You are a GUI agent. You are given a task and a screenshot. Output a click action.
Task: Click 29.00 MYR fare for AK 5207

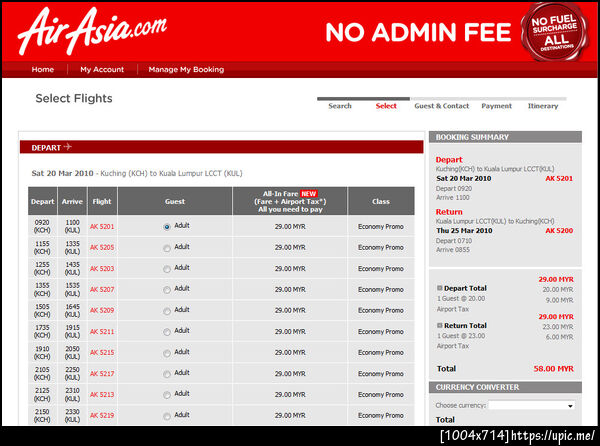pos(290,290)
